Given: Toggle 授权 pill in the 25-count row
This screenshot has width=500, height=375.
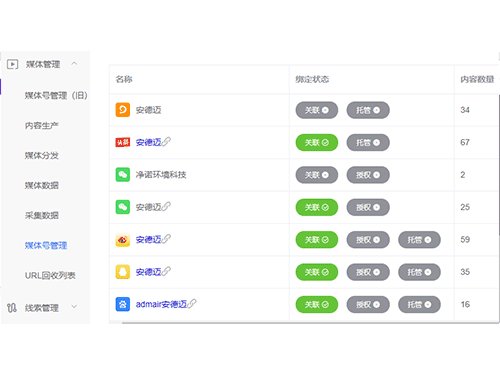Looking at the screenshot, I should click(x=368, y=207).
